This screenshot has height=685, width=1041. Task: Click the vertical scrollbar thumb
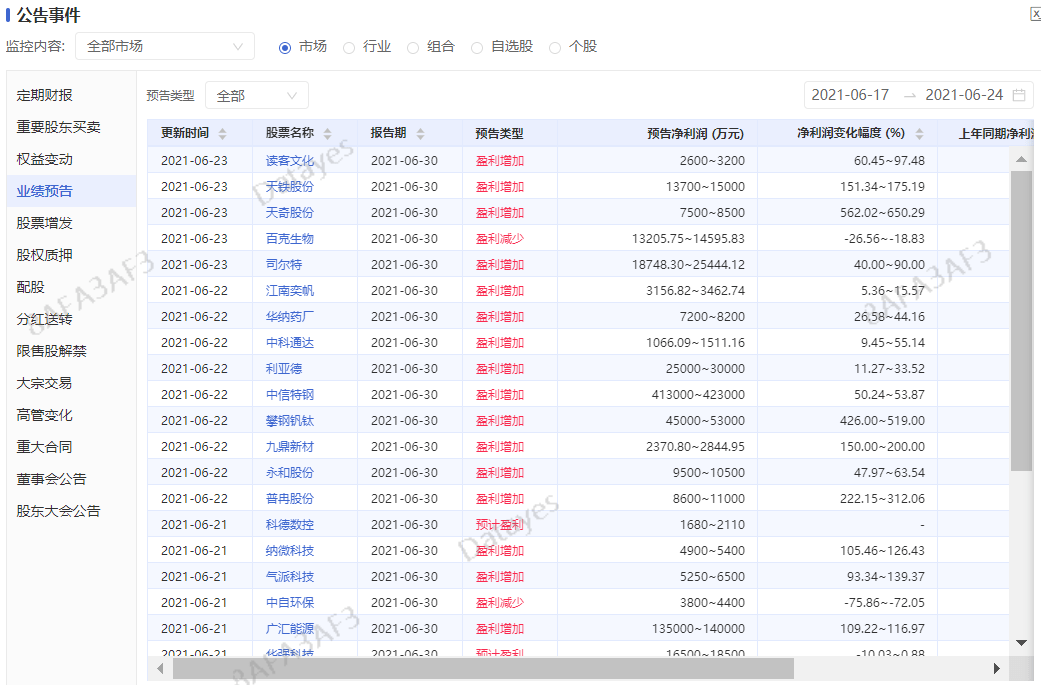click(1021, 320)
